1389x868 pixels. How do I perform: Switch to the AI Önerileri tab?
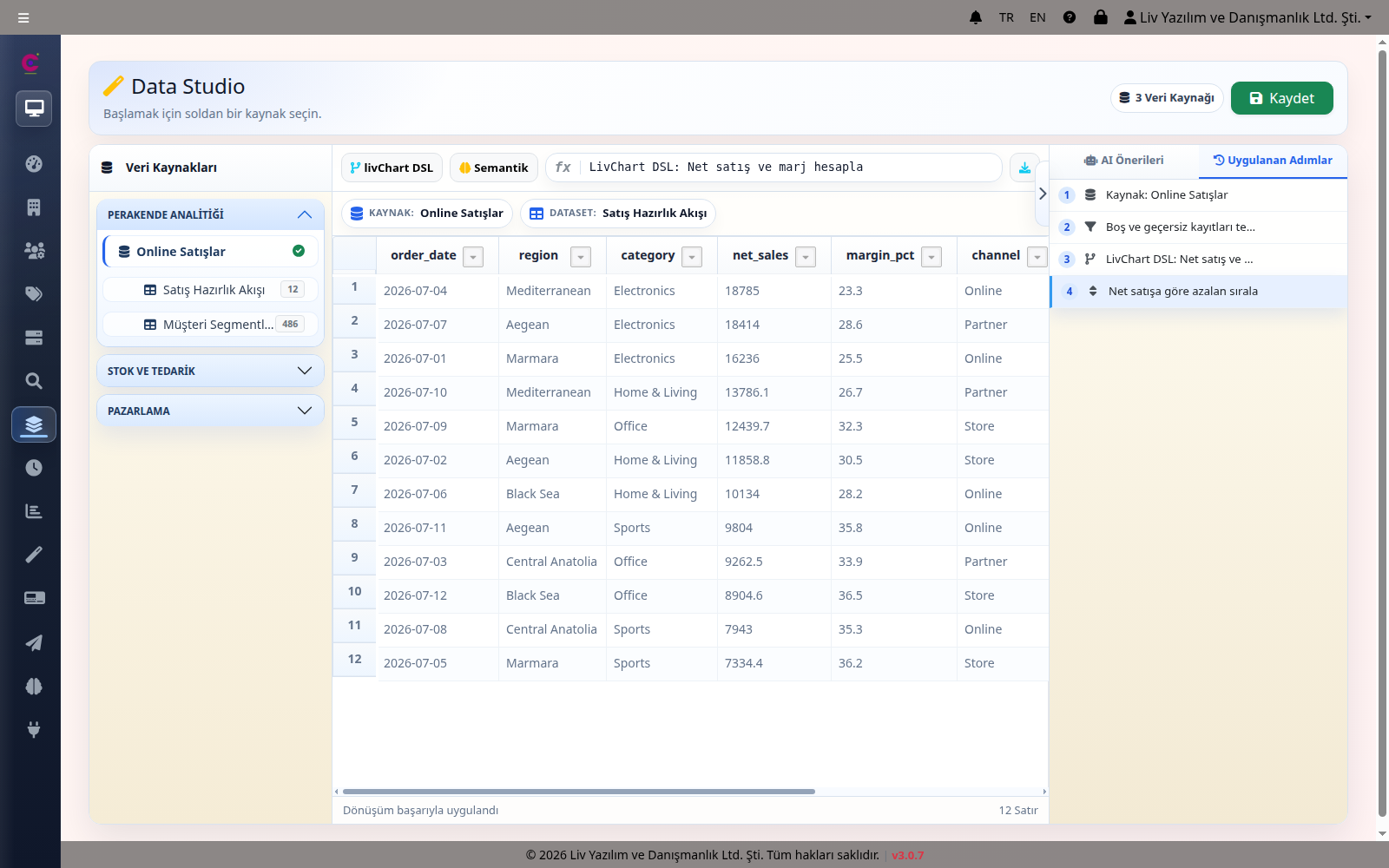click(1123, 161)
